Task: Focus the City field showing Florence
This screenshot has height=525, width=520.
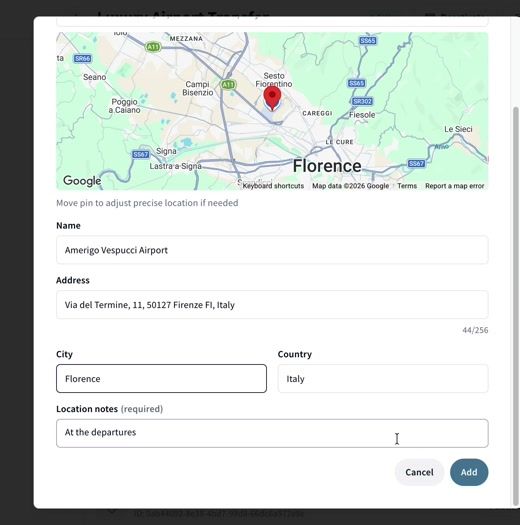Action: tap(161, 379)
